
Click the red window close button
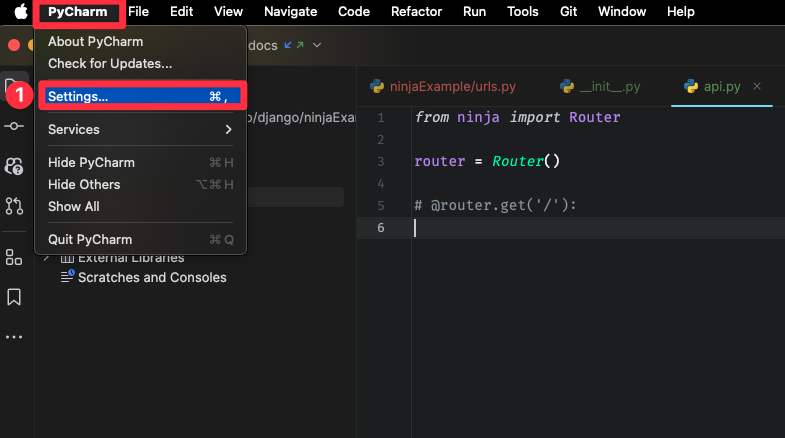[14, 45]
